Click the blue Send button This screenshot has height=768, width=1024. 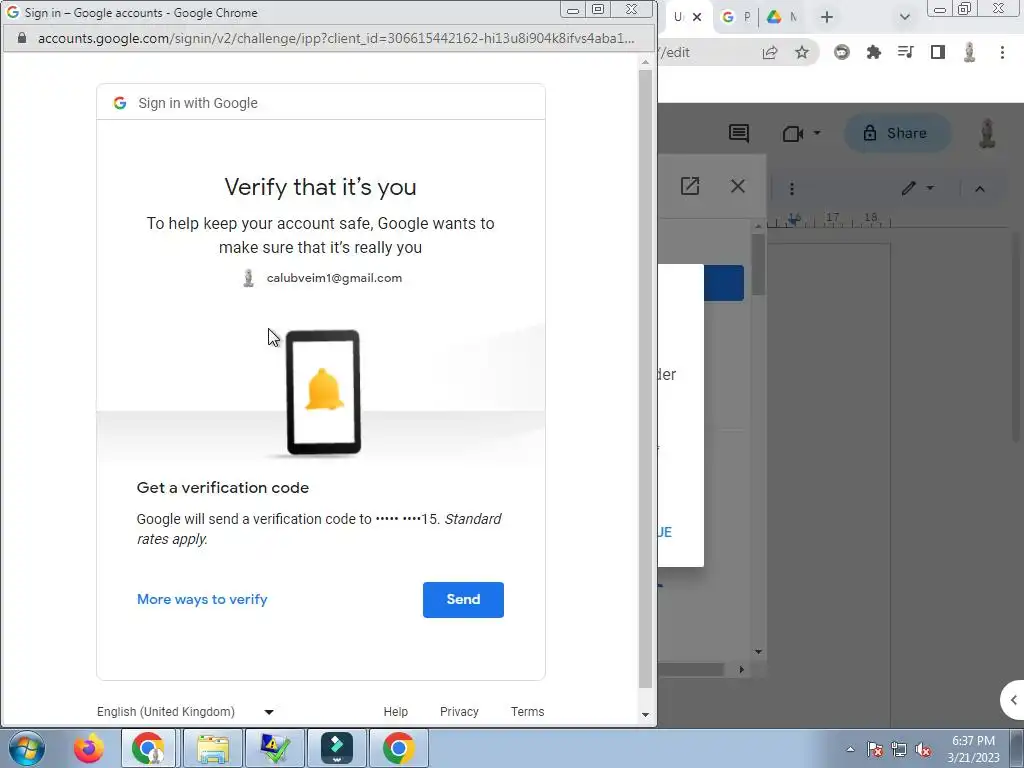point(463,600)
